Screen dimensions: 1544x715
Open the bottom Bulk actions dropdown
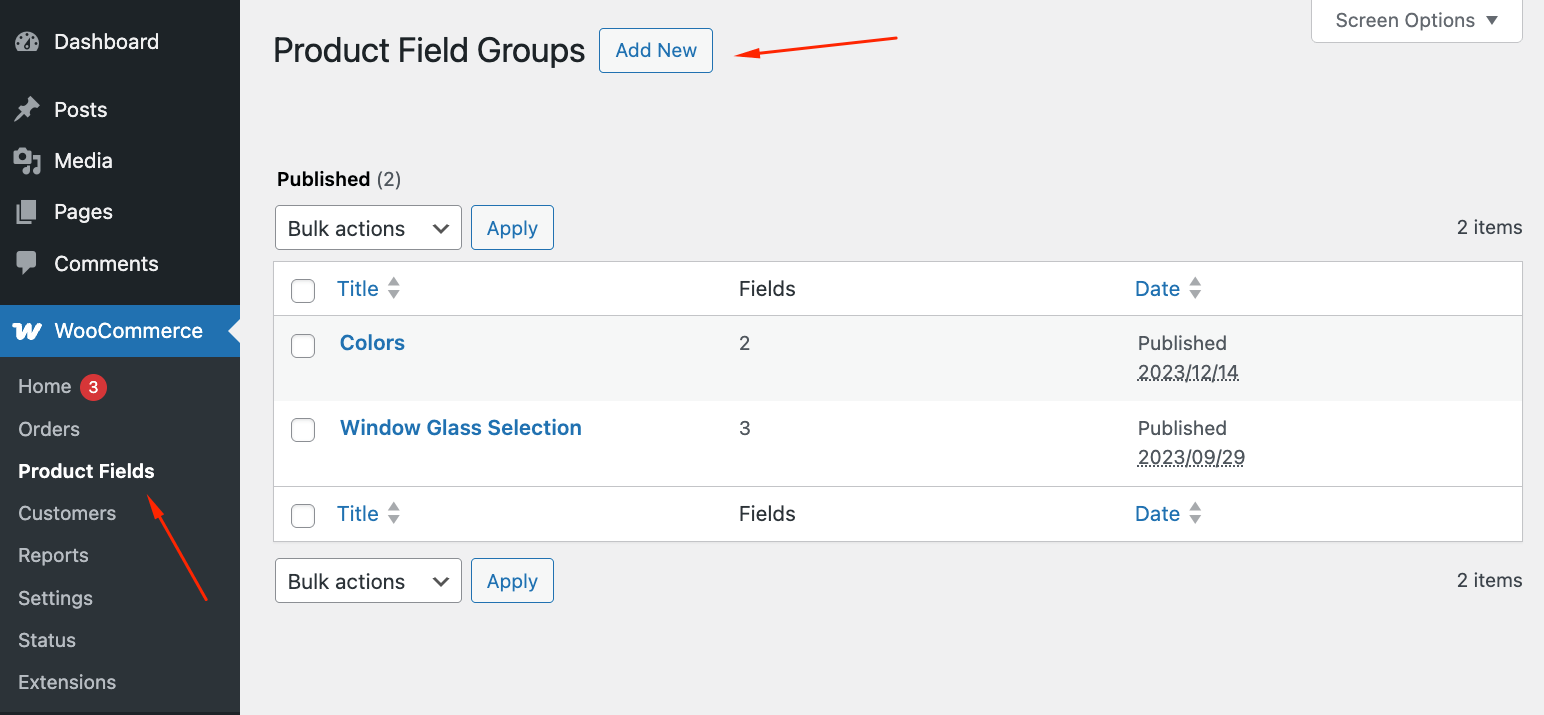[368, 580]
